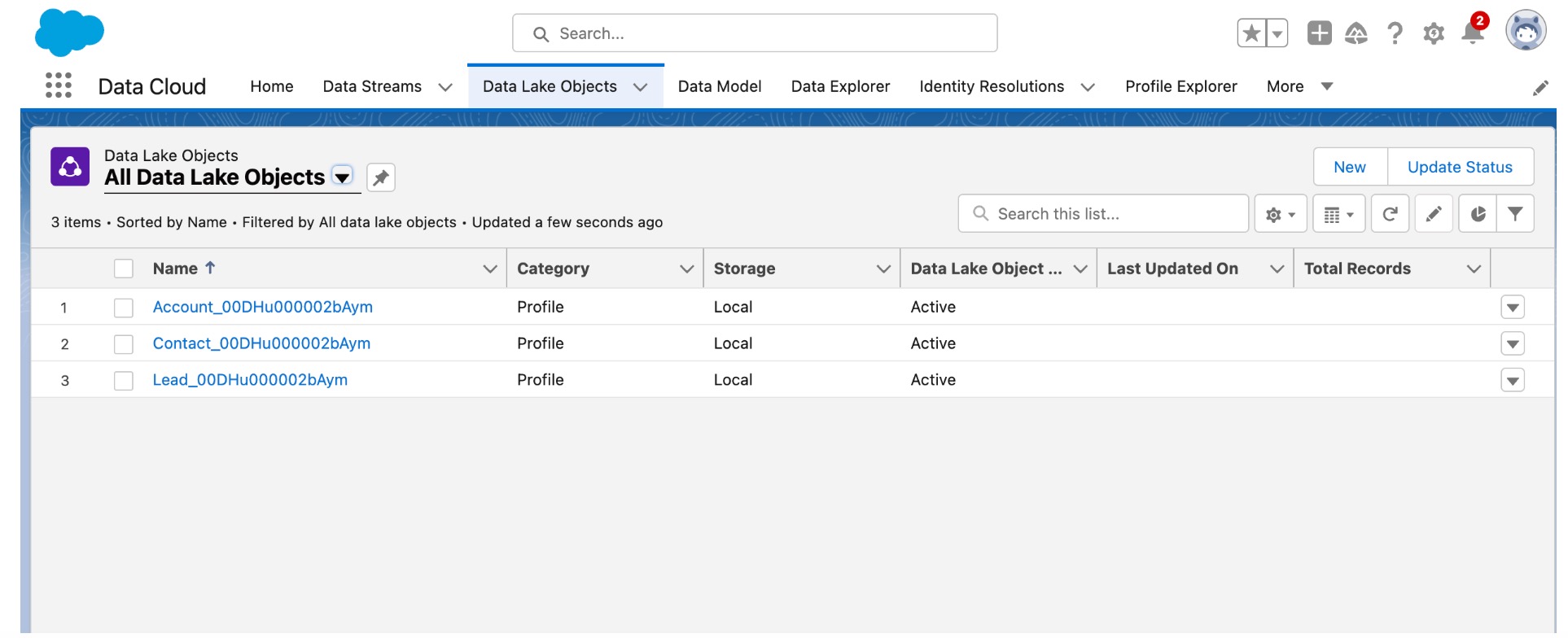Expand the Identity Resolutions tab menu
1568x638 pixels.
pos(1088,87)
